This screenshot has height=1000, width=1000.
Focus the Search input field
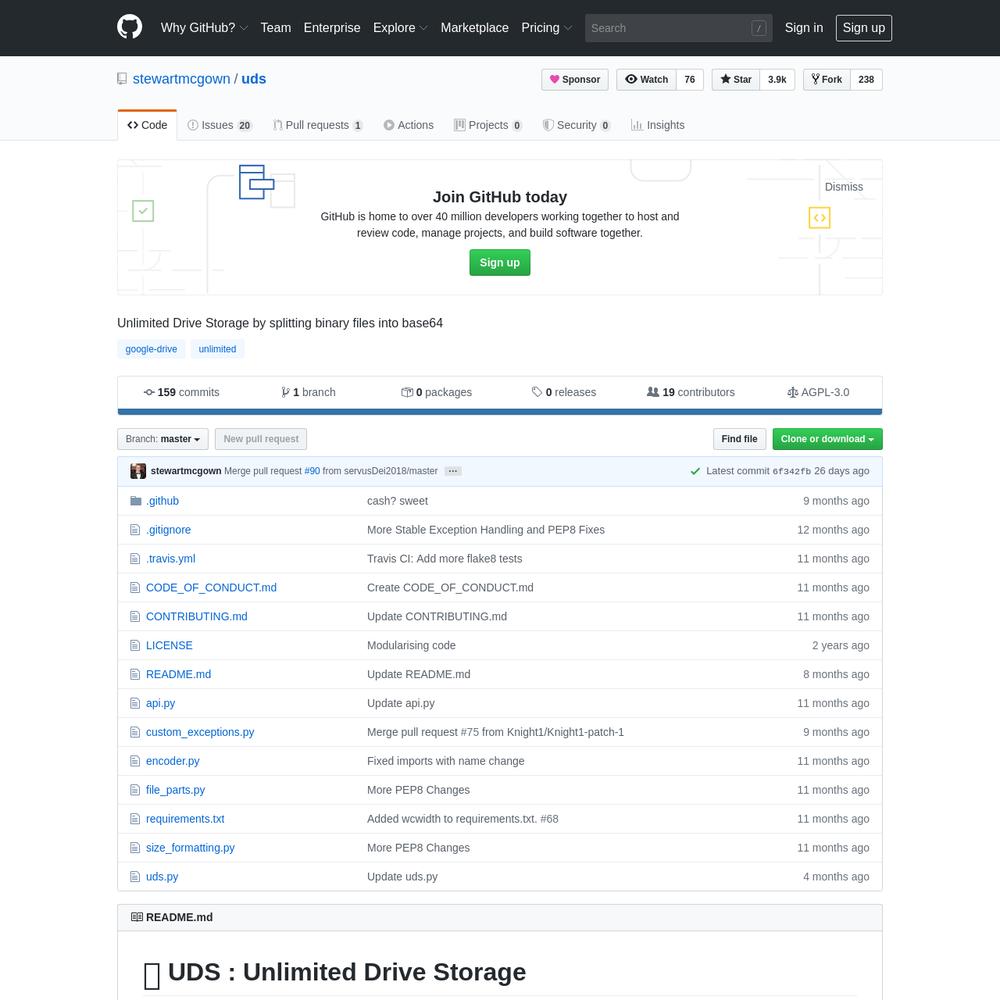tap(679, 28)
